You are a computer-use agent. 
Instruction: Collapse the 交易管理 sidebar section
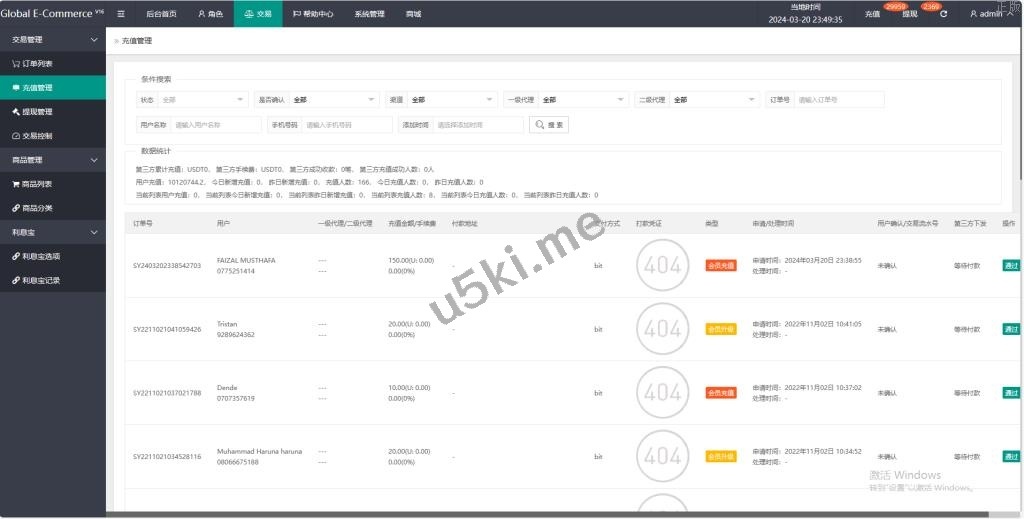point(94,40)
